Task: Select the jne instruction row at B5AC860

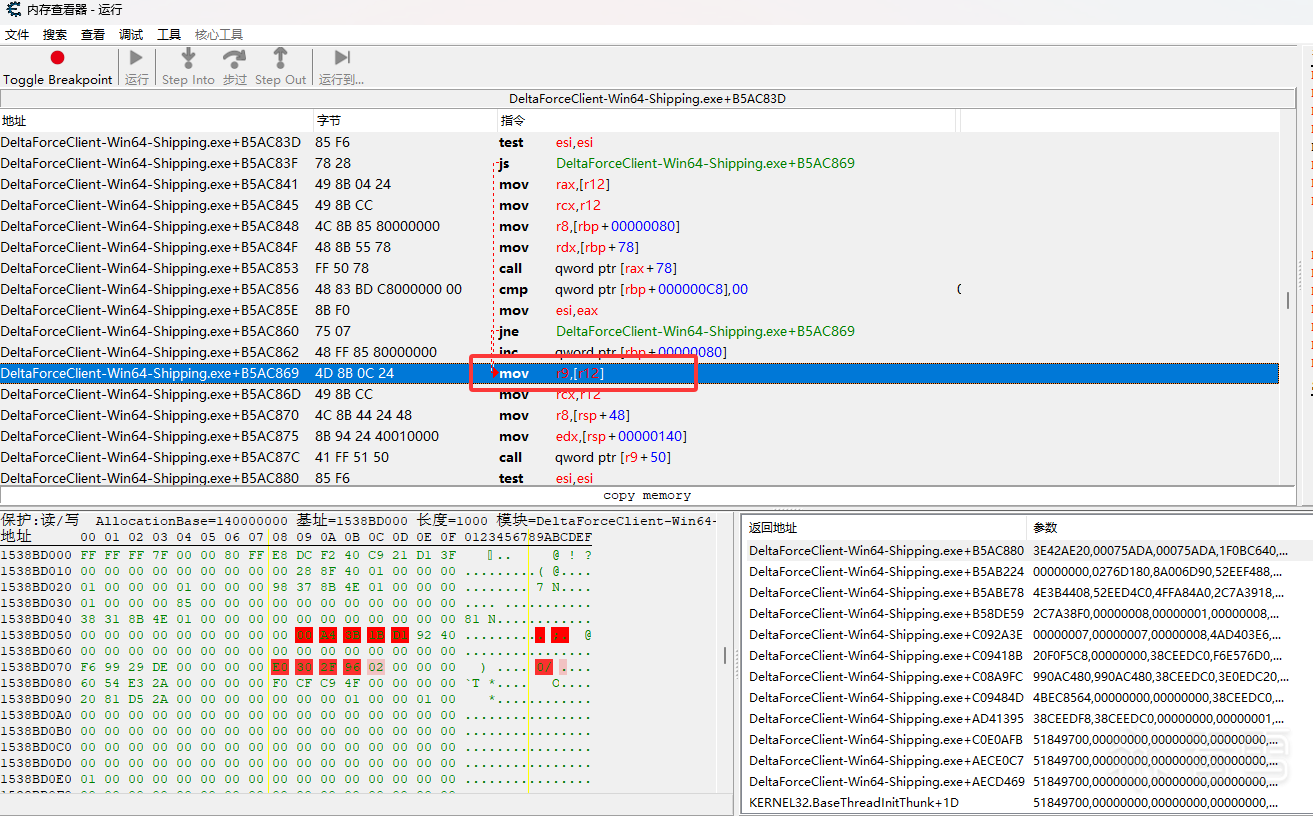Action: [x=639, y=331]
